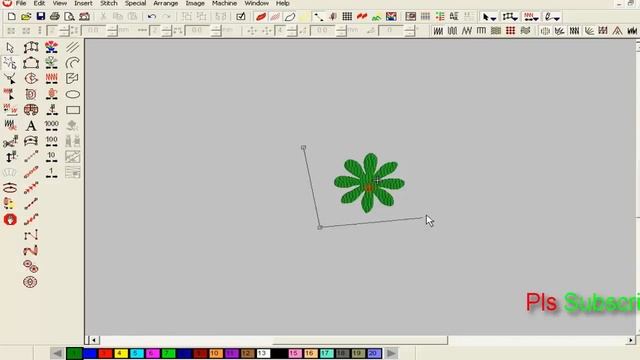The height and width of the screenshot is (360, 640).
Task: Click the red stop hand icon
Action: click(x=10, y=220)
